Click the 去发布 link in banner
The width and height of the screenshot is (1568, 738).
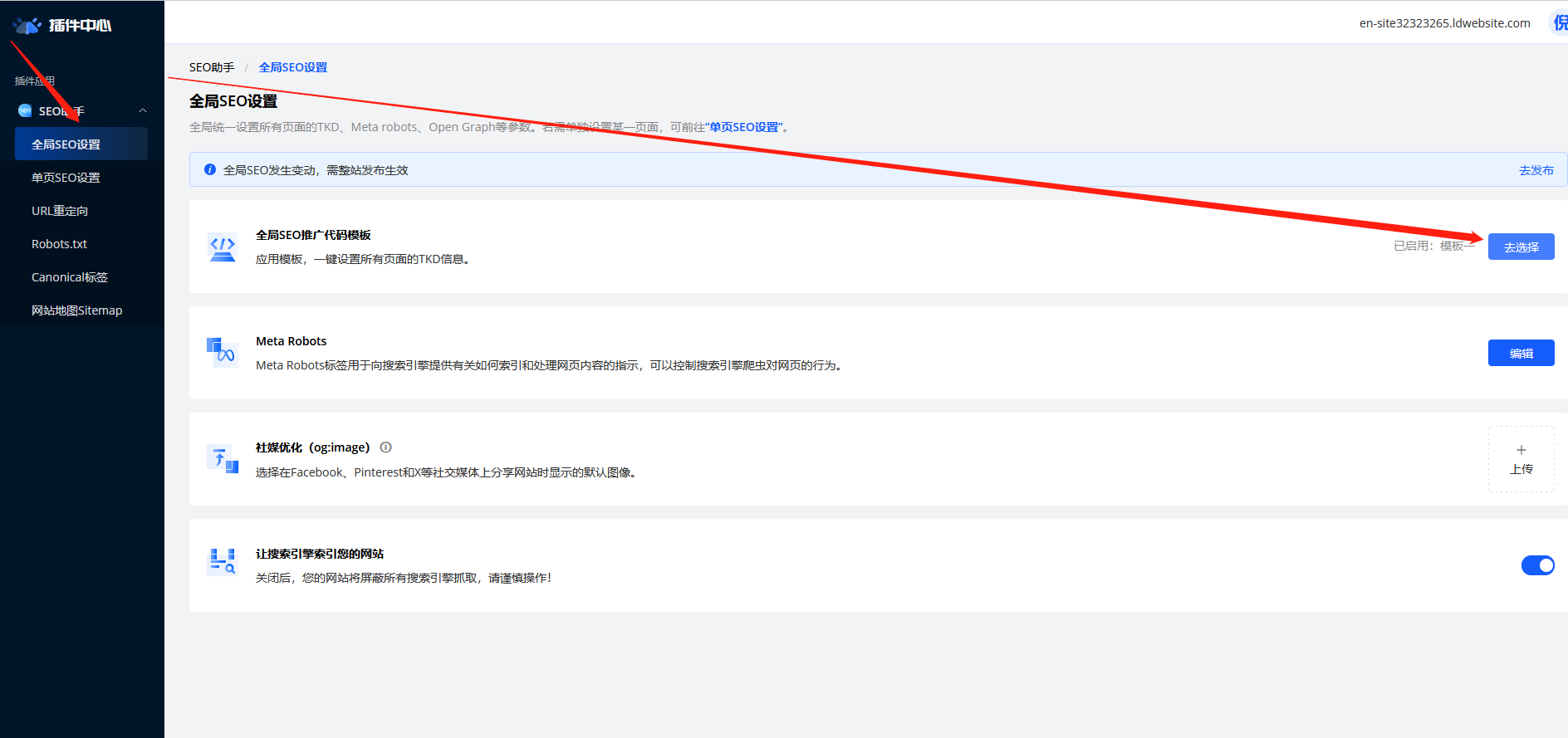pyautogui.click(x=1536, y=170)
